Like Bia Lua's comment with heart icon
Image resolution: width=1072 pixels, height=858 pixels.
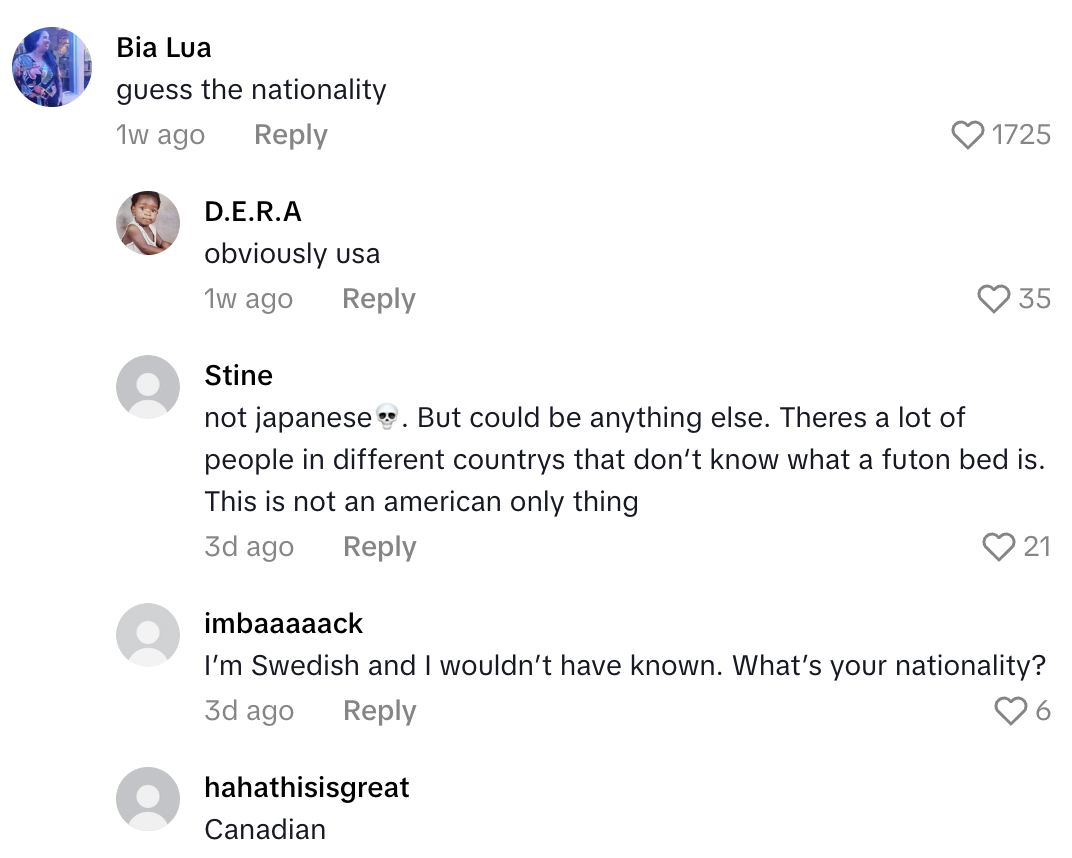(967, 135)
